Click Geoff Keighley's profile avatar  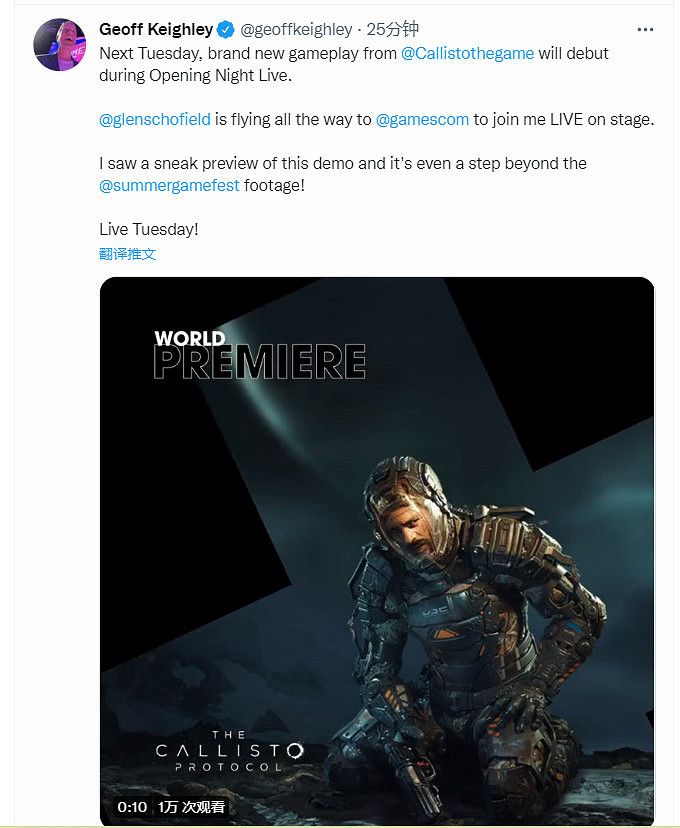[60, 45]
